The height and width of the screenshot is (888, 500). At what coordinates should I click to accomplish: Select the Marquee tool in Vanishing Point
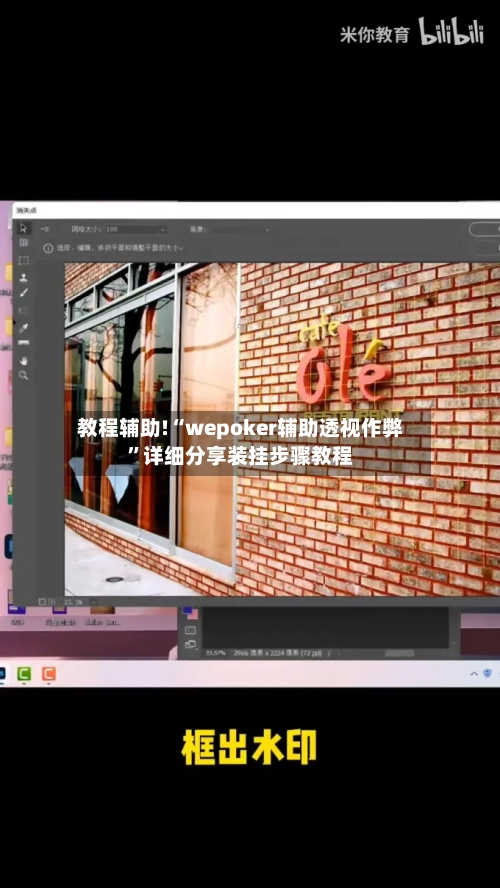[x=24, y=261]
